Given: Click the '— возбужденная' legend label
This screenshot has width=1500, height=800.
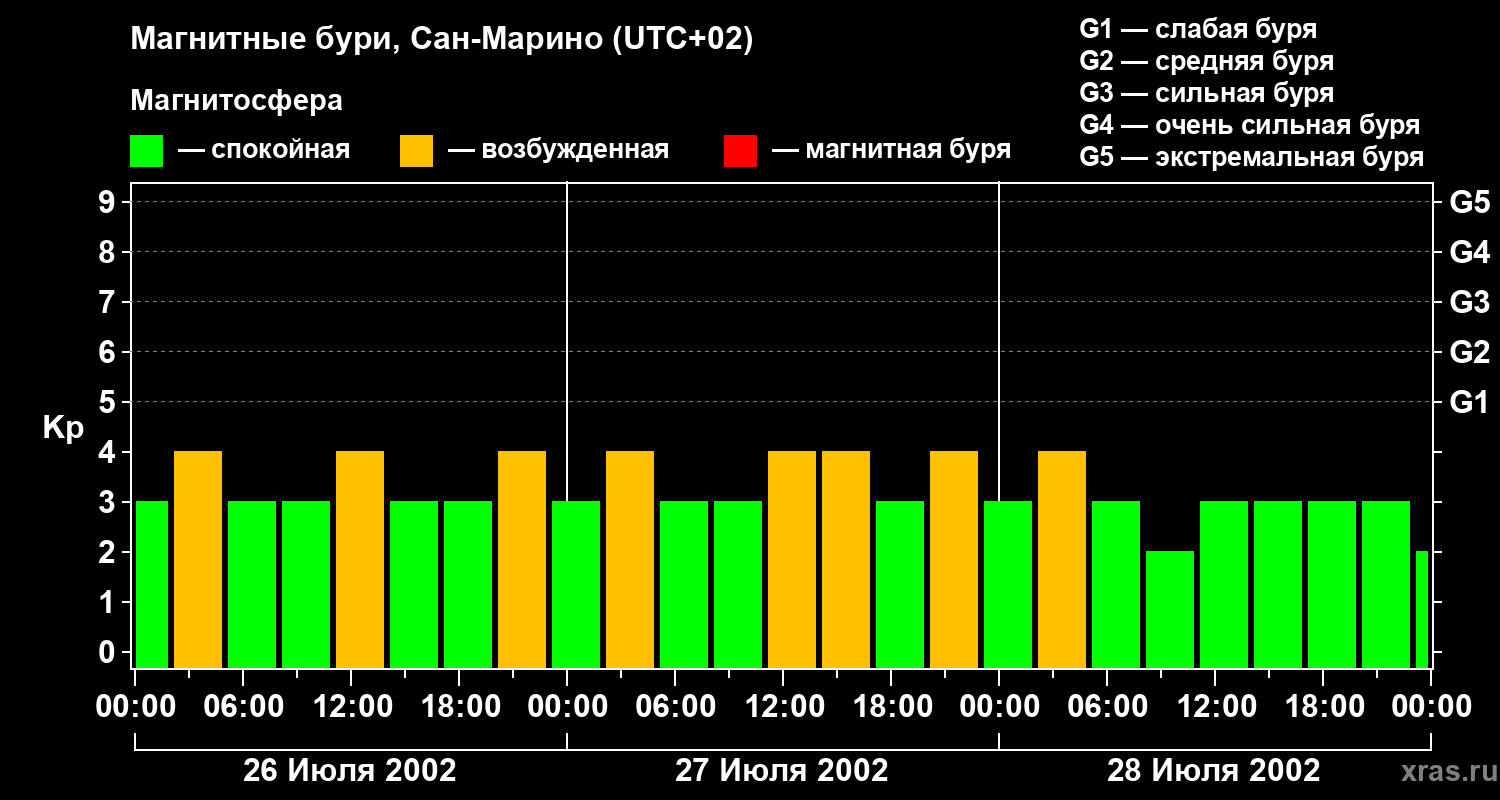Looking at the screenshot, I should (x=558, y=150).
